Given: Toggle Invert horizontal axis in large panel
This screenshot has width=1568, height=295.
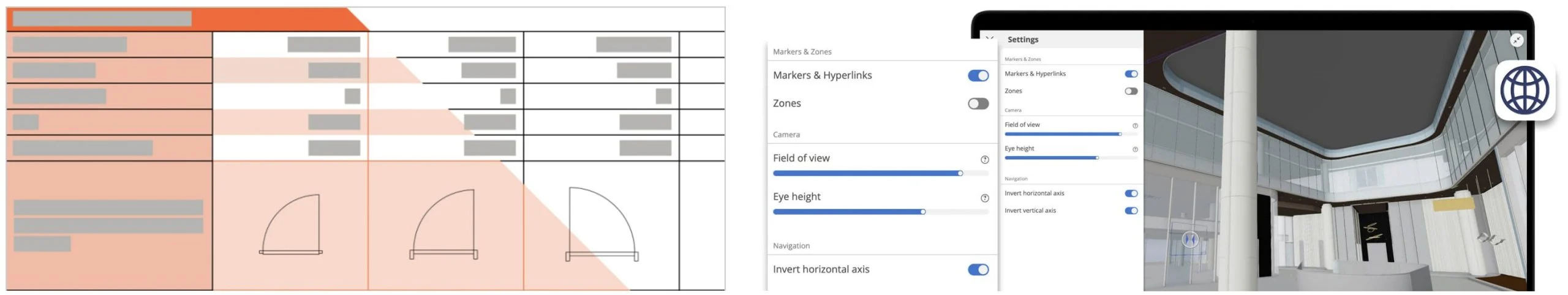Looking at the screenshot, I should [x=978, y=269].
